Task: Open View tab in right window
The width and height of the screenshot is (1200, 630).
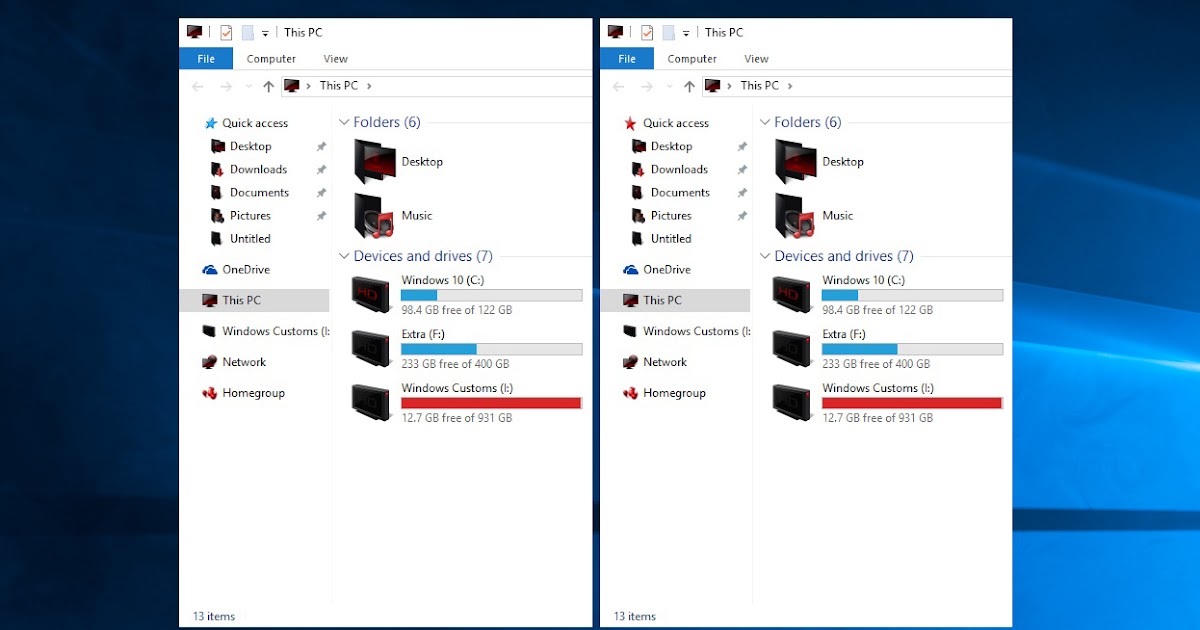Action: (757, 59)
